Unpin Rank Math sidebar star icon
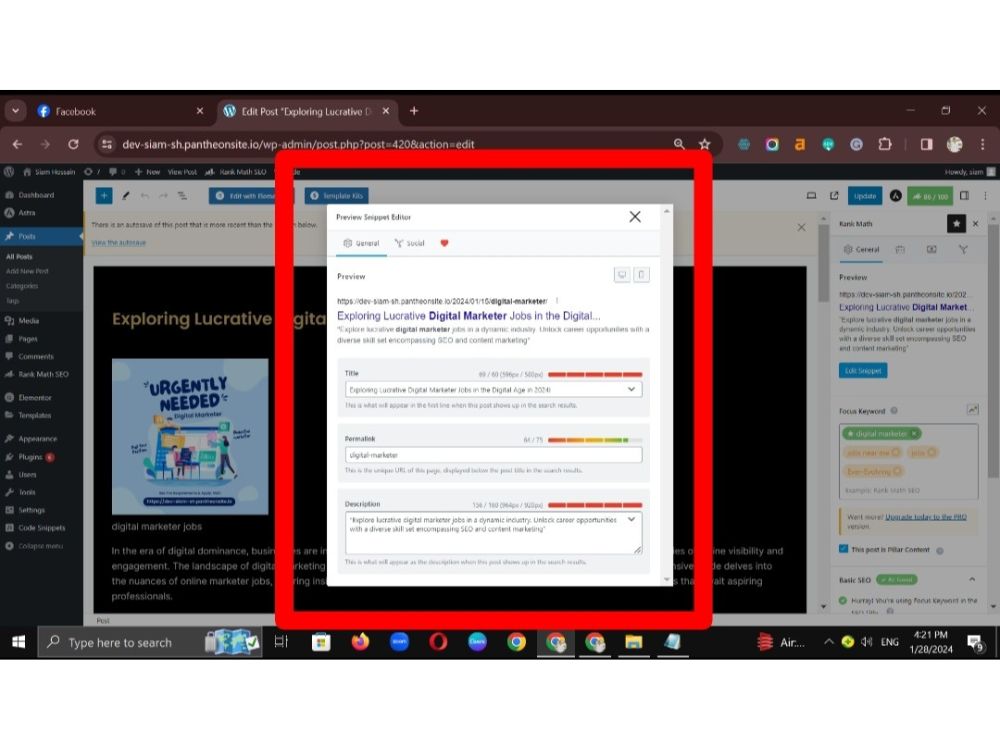The height and width of the screenshot is (750, 1000). tap(956, 224)
